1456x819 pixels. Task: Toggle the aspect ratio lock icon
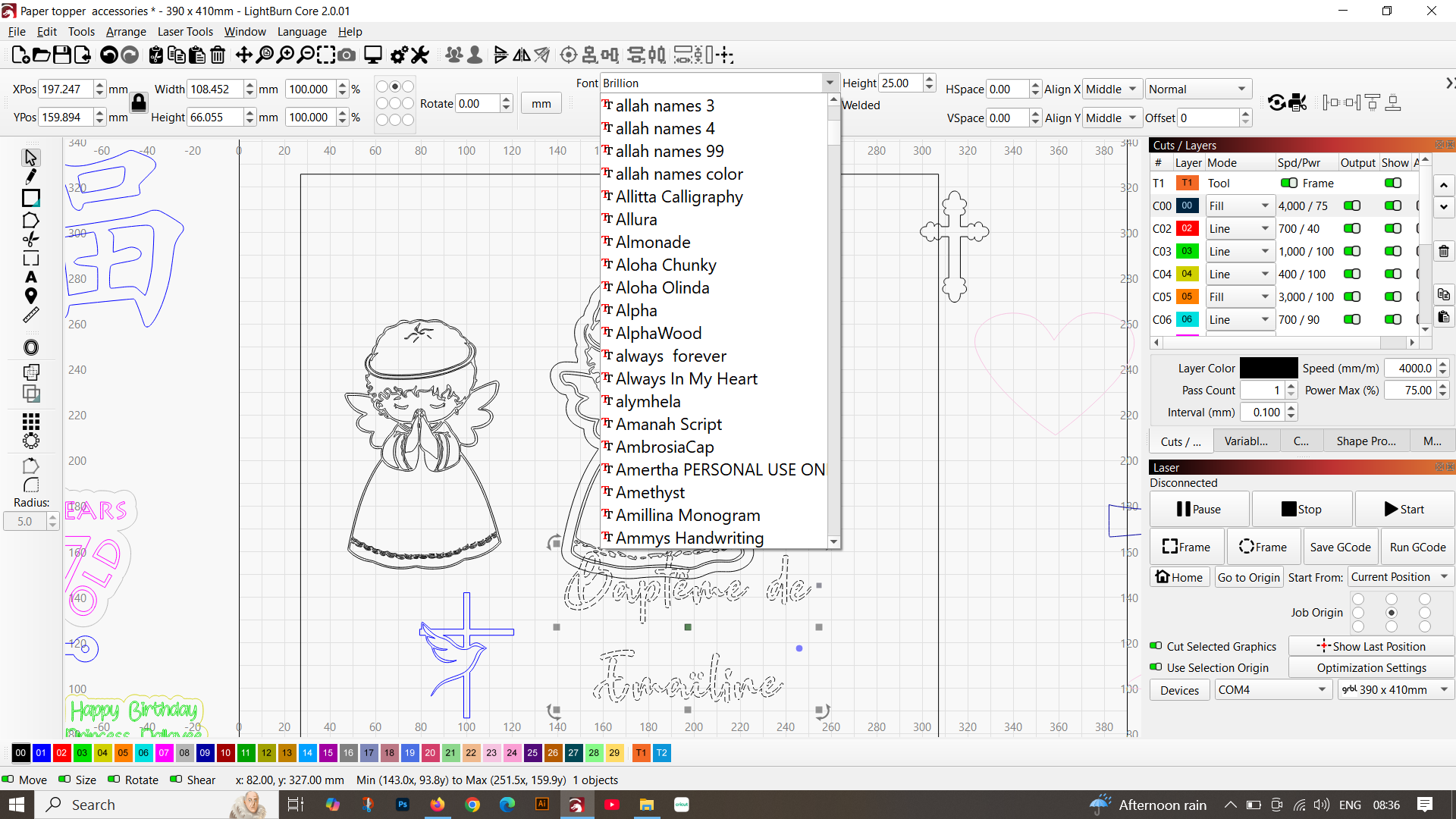point(138,102)
